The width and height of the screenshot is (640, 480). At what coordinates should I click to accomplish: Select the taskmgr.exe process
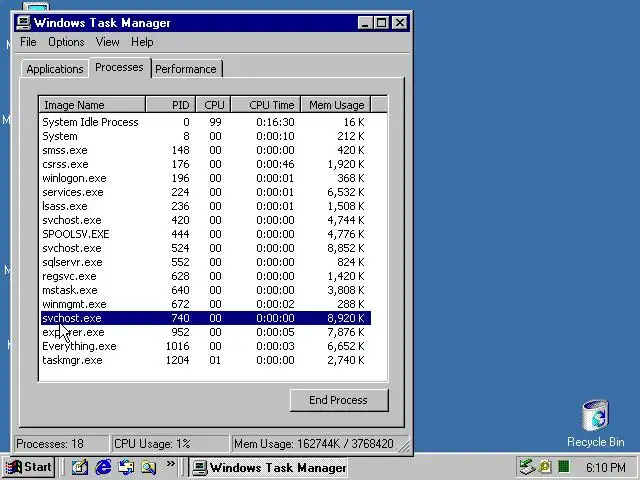206,360
